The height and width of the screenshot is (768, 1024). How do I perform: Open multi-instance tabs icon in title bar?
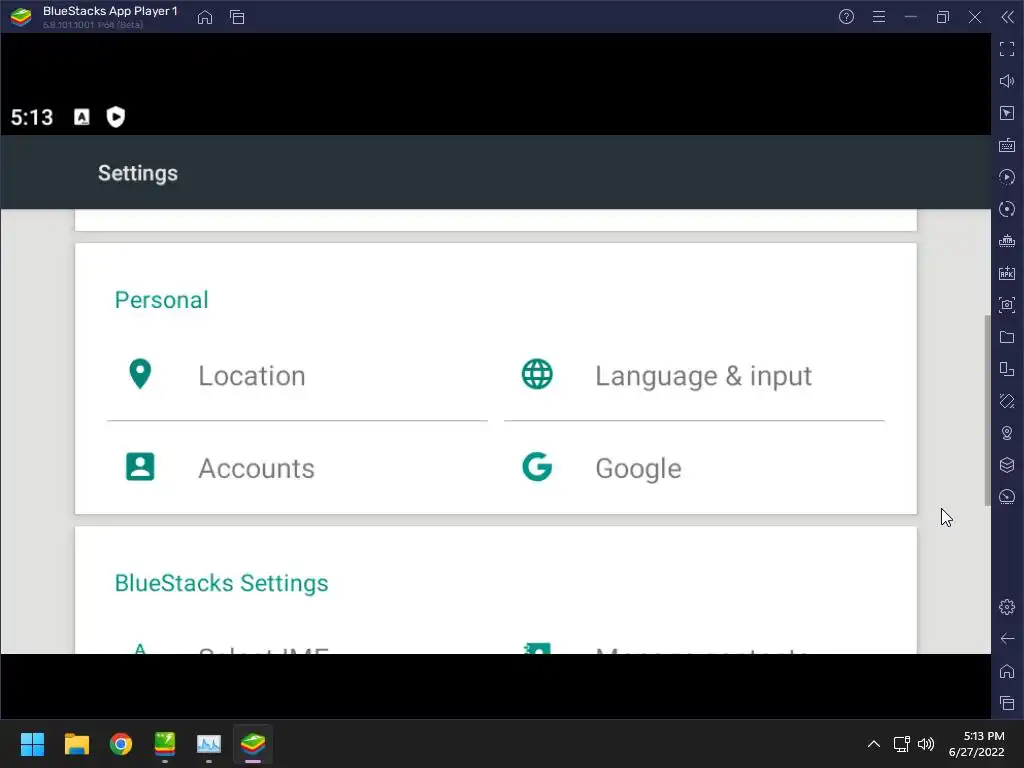click(237, 17)
